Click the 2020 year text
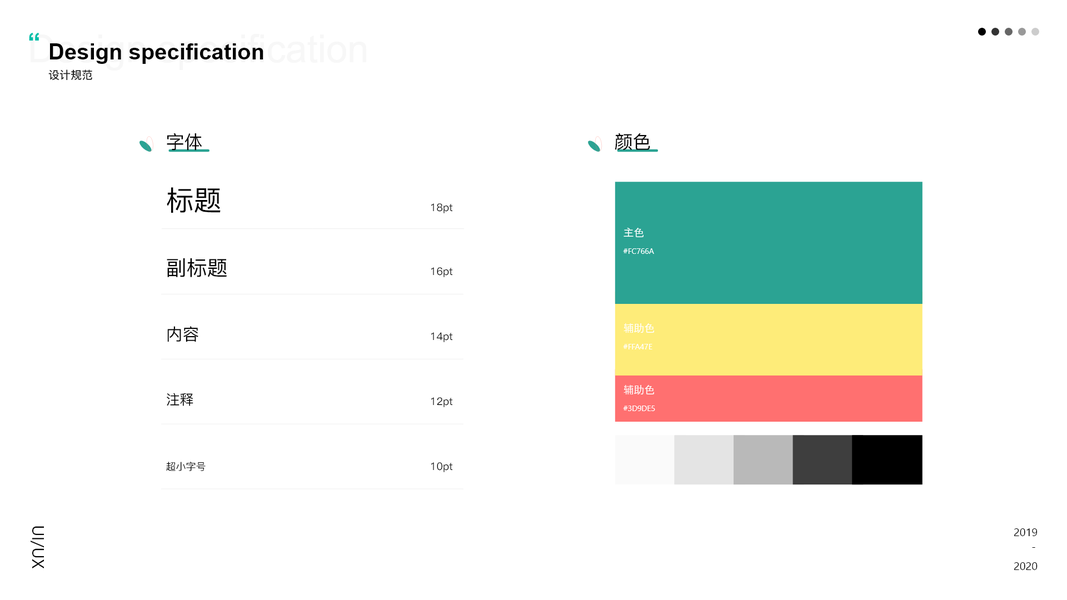This screenshot has height=600, width=1067. click(x=1025, y=566)
